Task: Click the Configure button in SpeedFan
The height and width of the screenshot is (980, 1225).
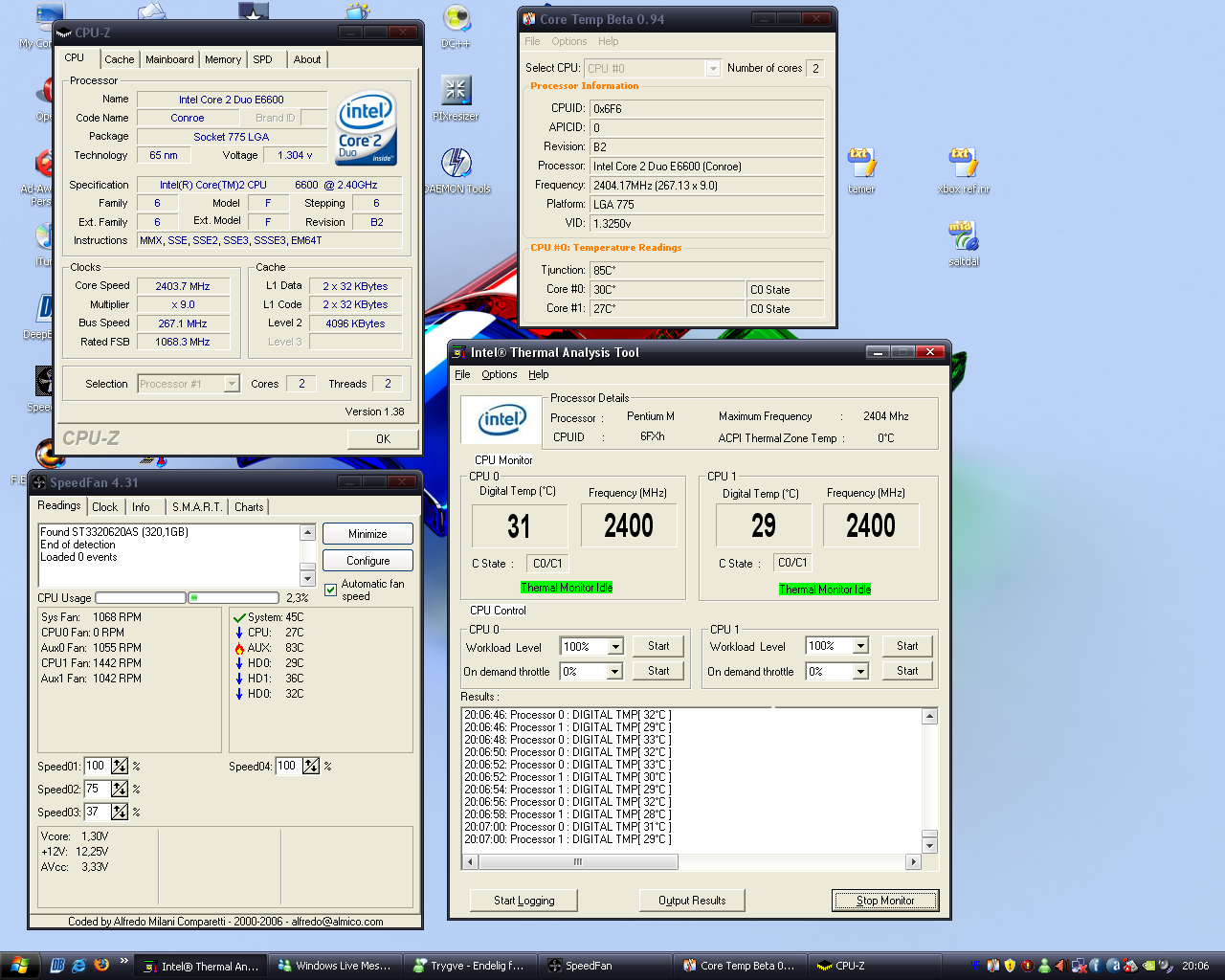Action: [367, 561]
